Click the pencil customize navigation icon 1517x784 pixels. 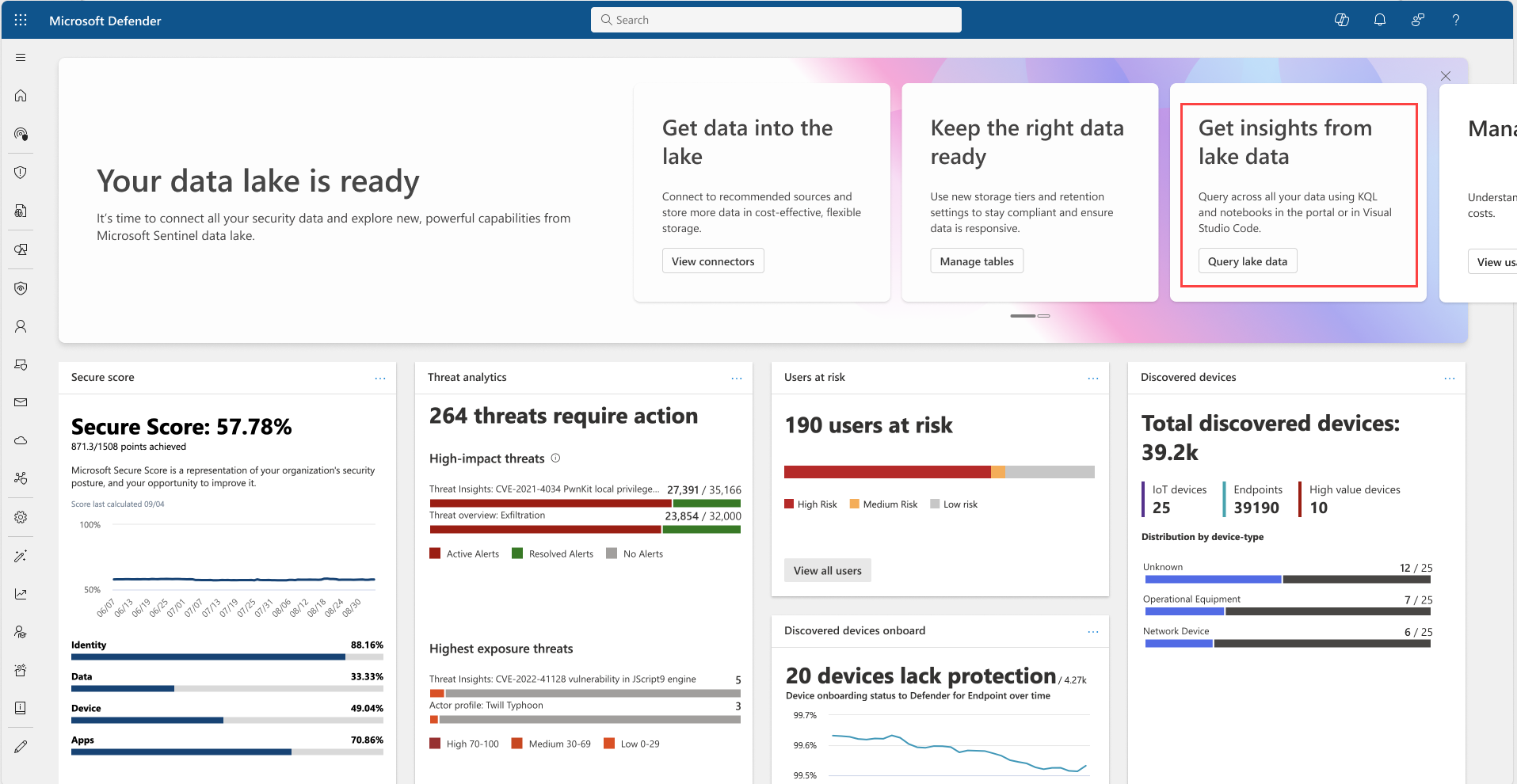(x=21, y=747)
